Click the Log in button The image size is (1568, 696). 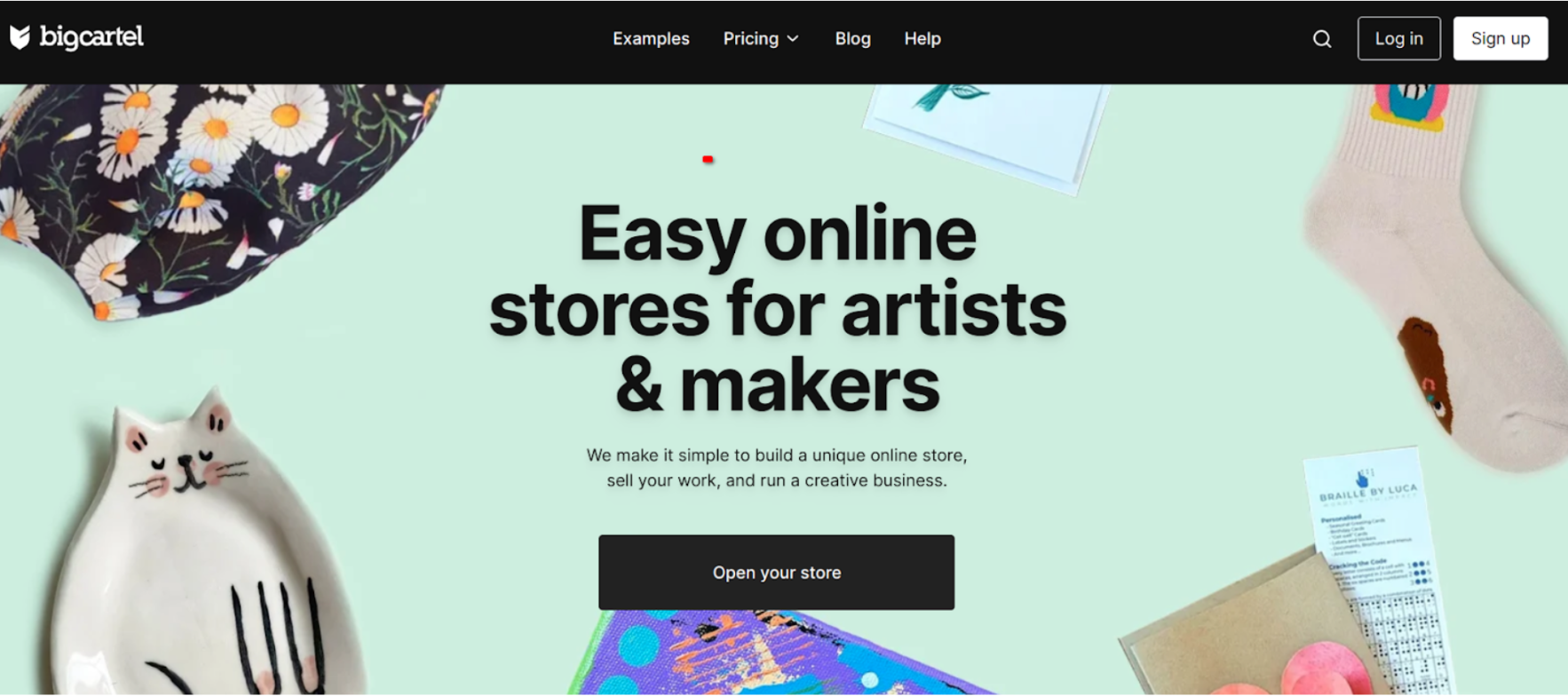point(1398,38)
